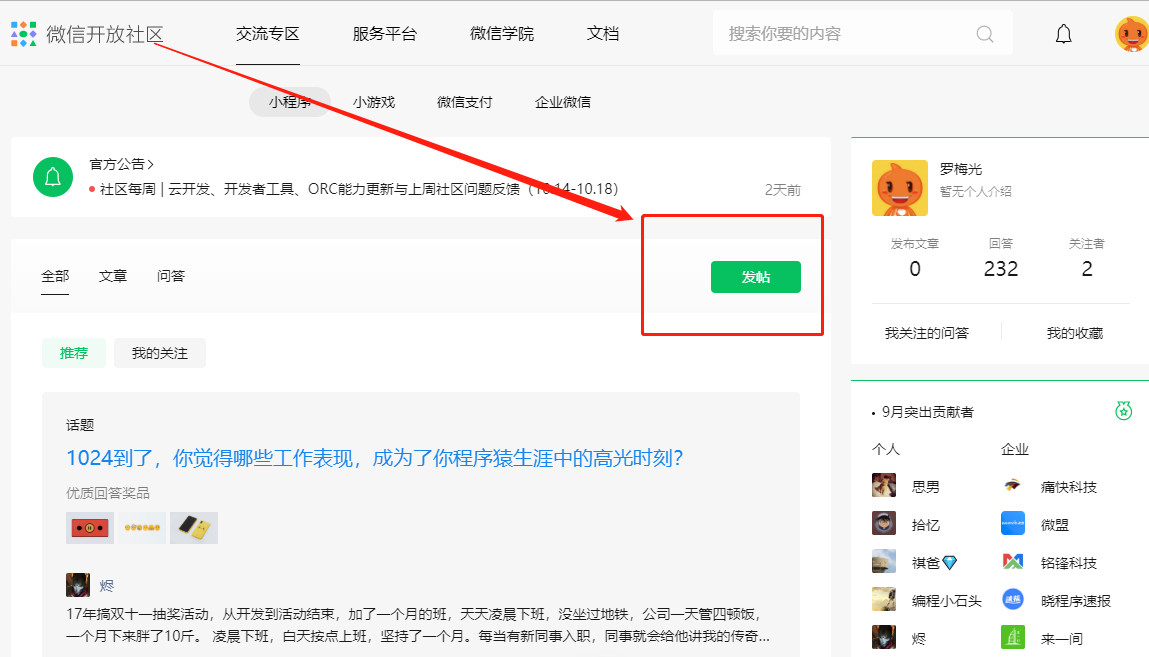Click the 微信开放社区 site title
The image size is (1149, 657).
pos(105,34)
